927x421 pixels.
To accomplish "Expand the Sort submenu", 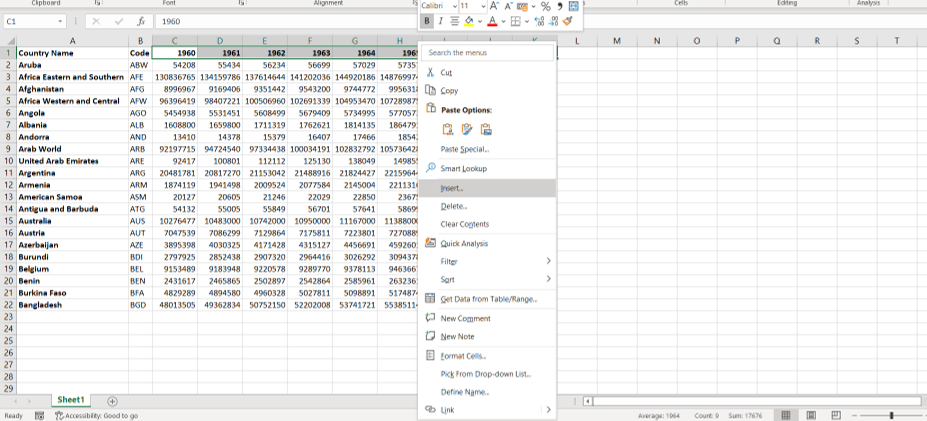I will pos(488,279).
